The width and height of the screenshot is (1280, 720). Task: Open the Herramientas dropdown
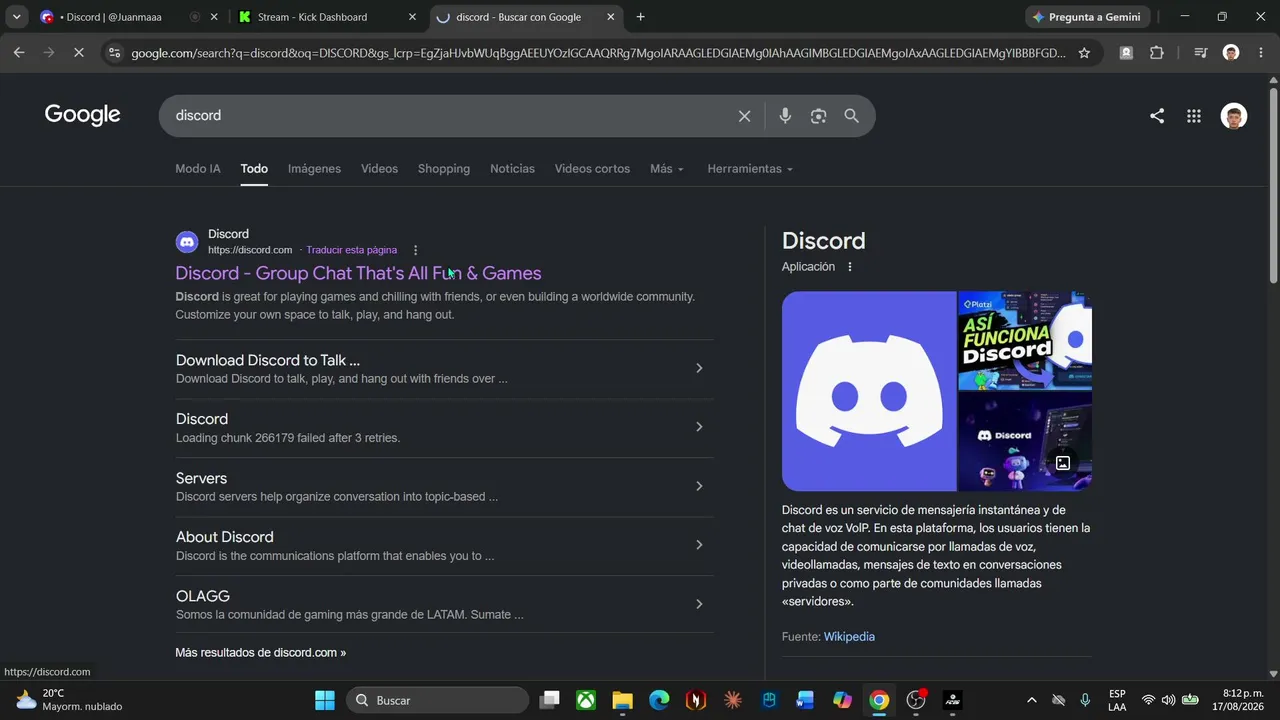[750, 169]
